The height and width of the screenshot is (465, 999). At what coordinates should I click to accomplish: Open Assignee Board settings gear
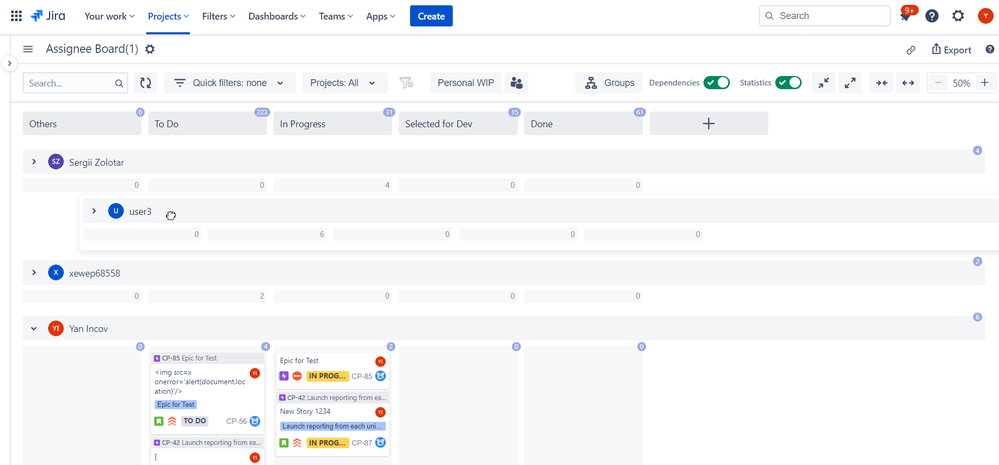point(150,50)
